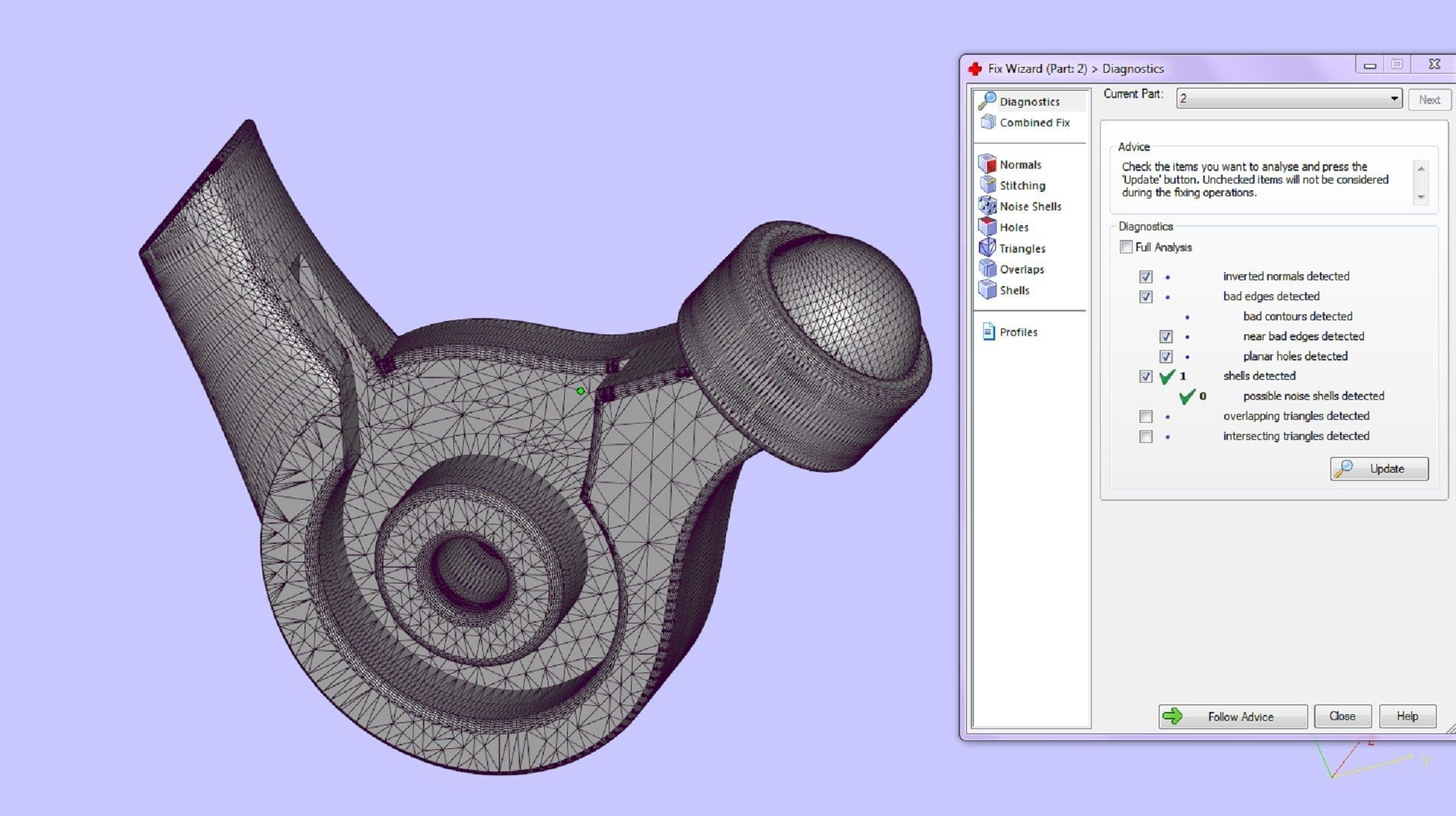Image resolution: width=1456 pixels, height=816 pixels.
Task: Open the Noise Shells page
Action: point(1029,207)
